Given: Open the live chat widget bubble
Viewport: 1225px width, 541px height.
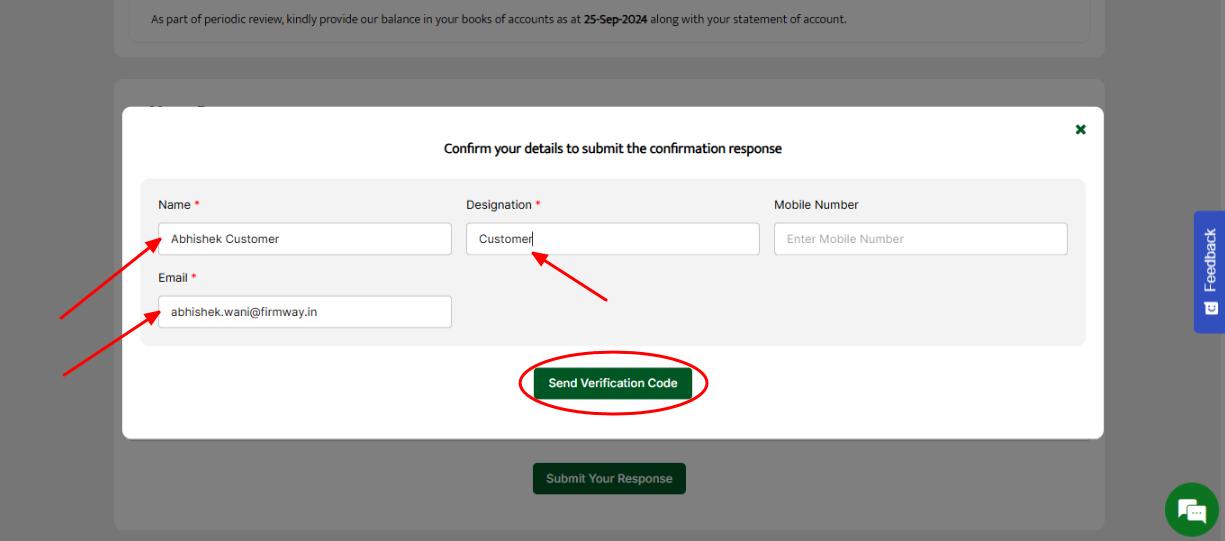Looking at the screenshot, I should click(x=1191, y=510).
